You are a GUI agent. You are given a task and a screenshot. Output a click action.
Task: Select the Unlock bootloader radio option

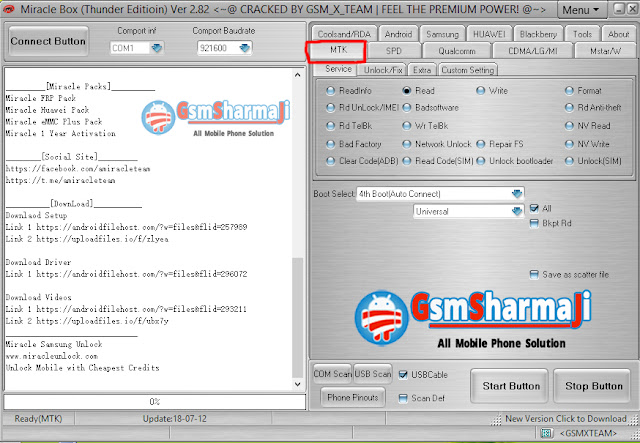481,161
